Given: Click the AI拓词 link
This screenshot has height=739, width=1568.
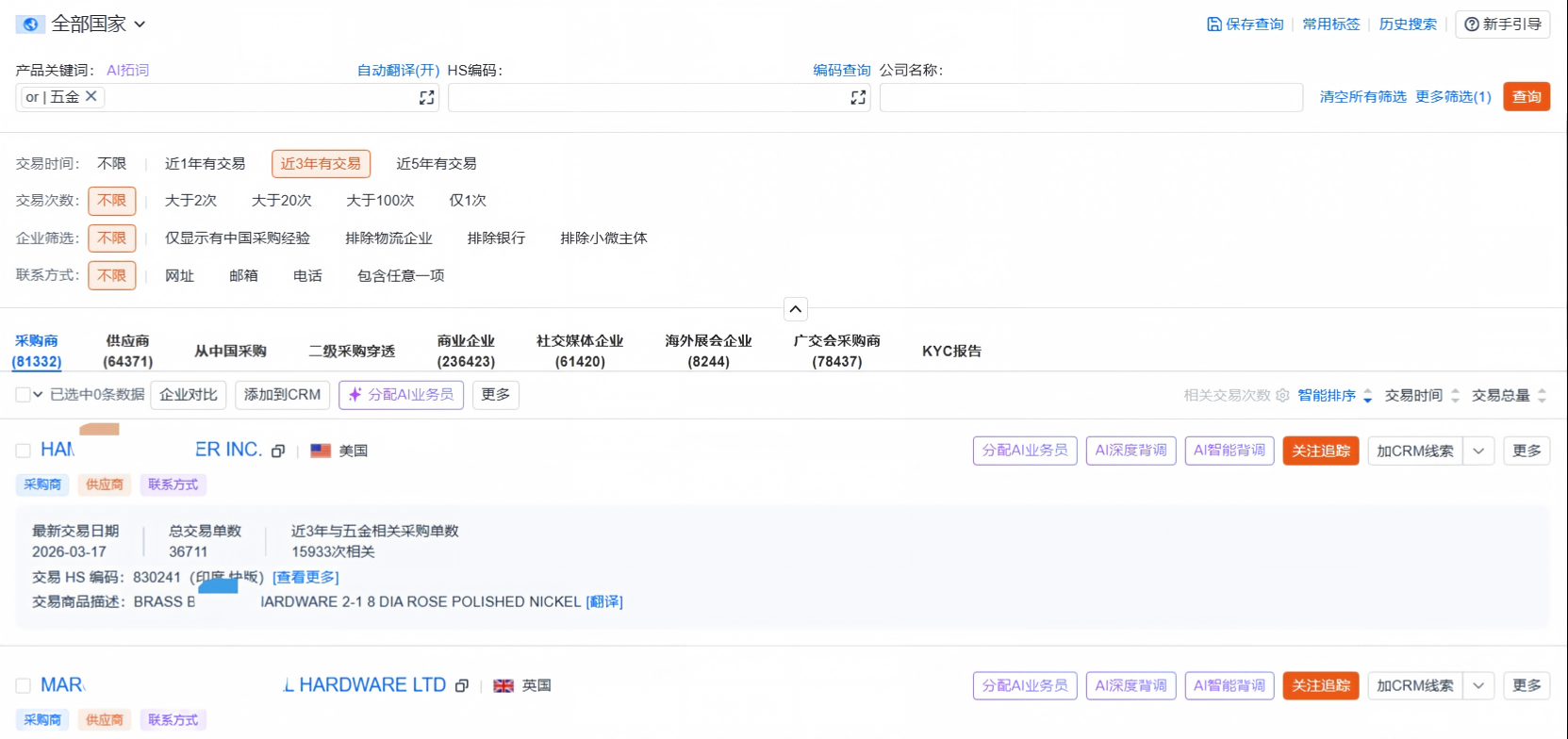Looking at the screenshot, I should 128,71.
